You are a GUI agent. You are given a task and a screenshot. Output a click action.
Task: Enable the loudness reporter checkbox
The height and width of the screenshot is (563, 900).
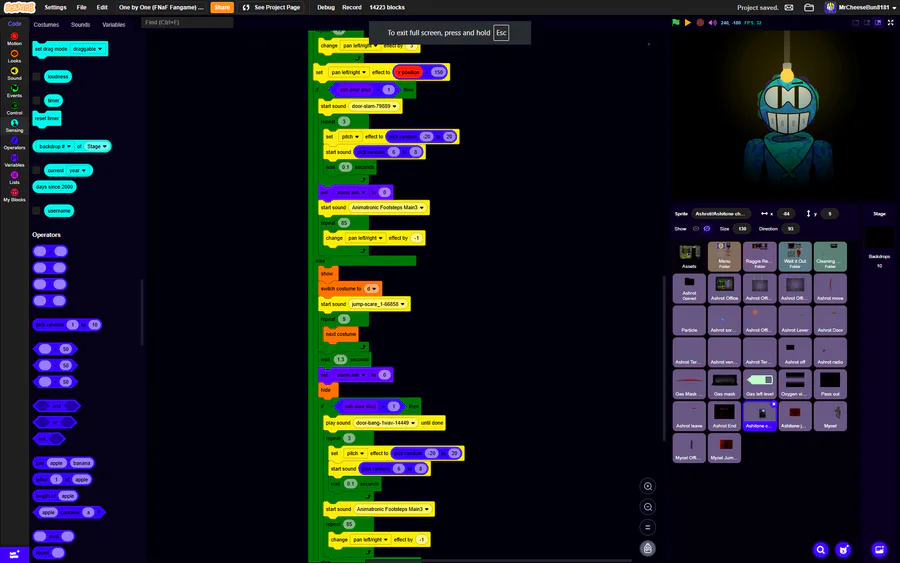tap(37, 76)
